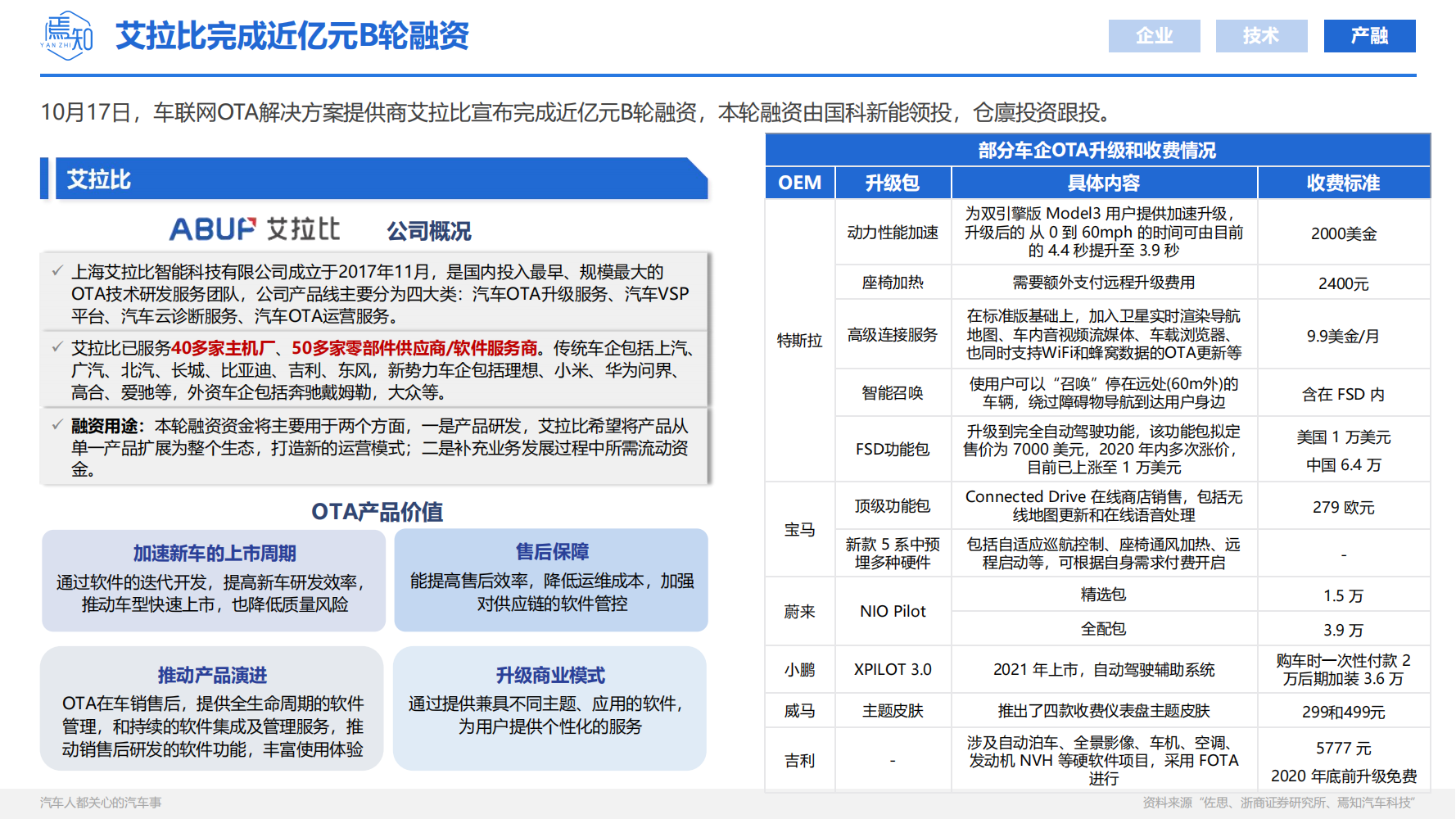
Task: Click the XPILOT 3.0 cell
Action: (x=893, y=670)
